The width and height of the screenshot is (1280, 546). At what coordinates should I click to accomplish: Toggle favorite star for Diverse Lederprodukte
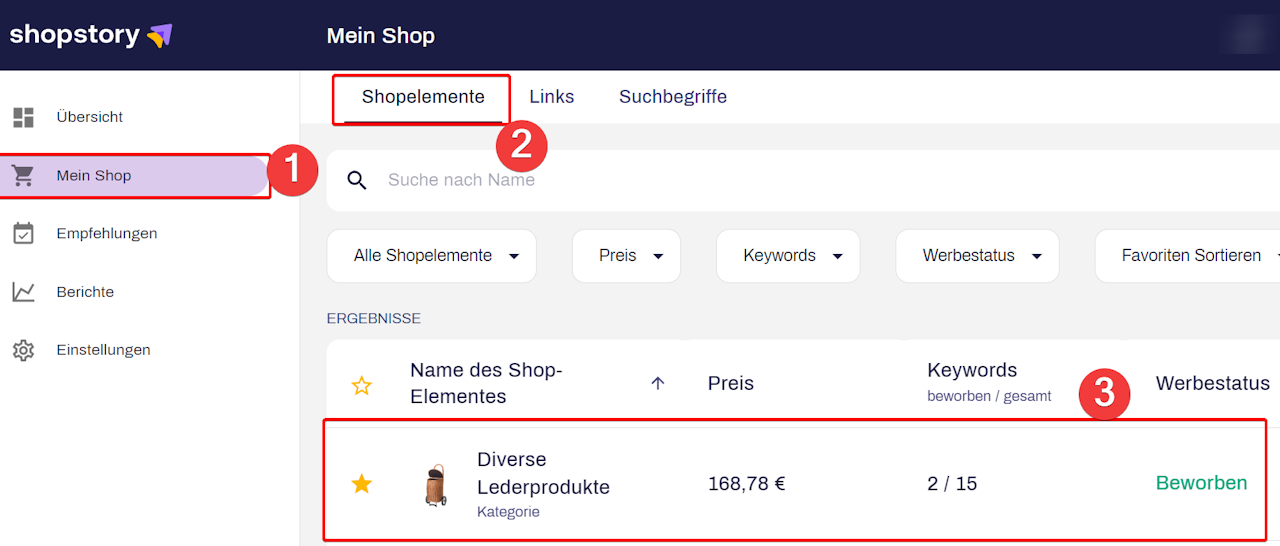[x=361, y=484]
